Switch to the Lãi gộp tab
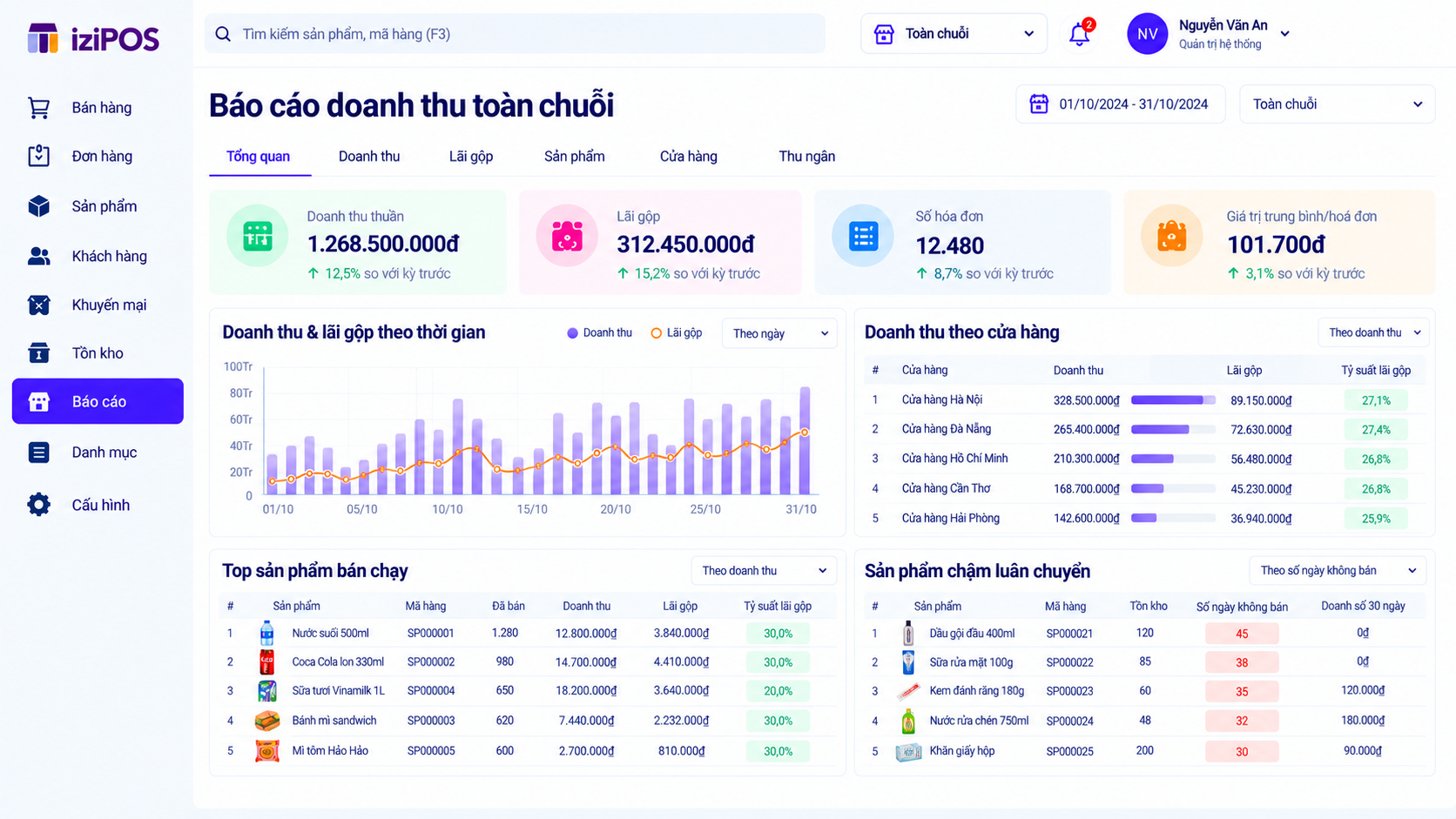 click(x=471, y=157)
